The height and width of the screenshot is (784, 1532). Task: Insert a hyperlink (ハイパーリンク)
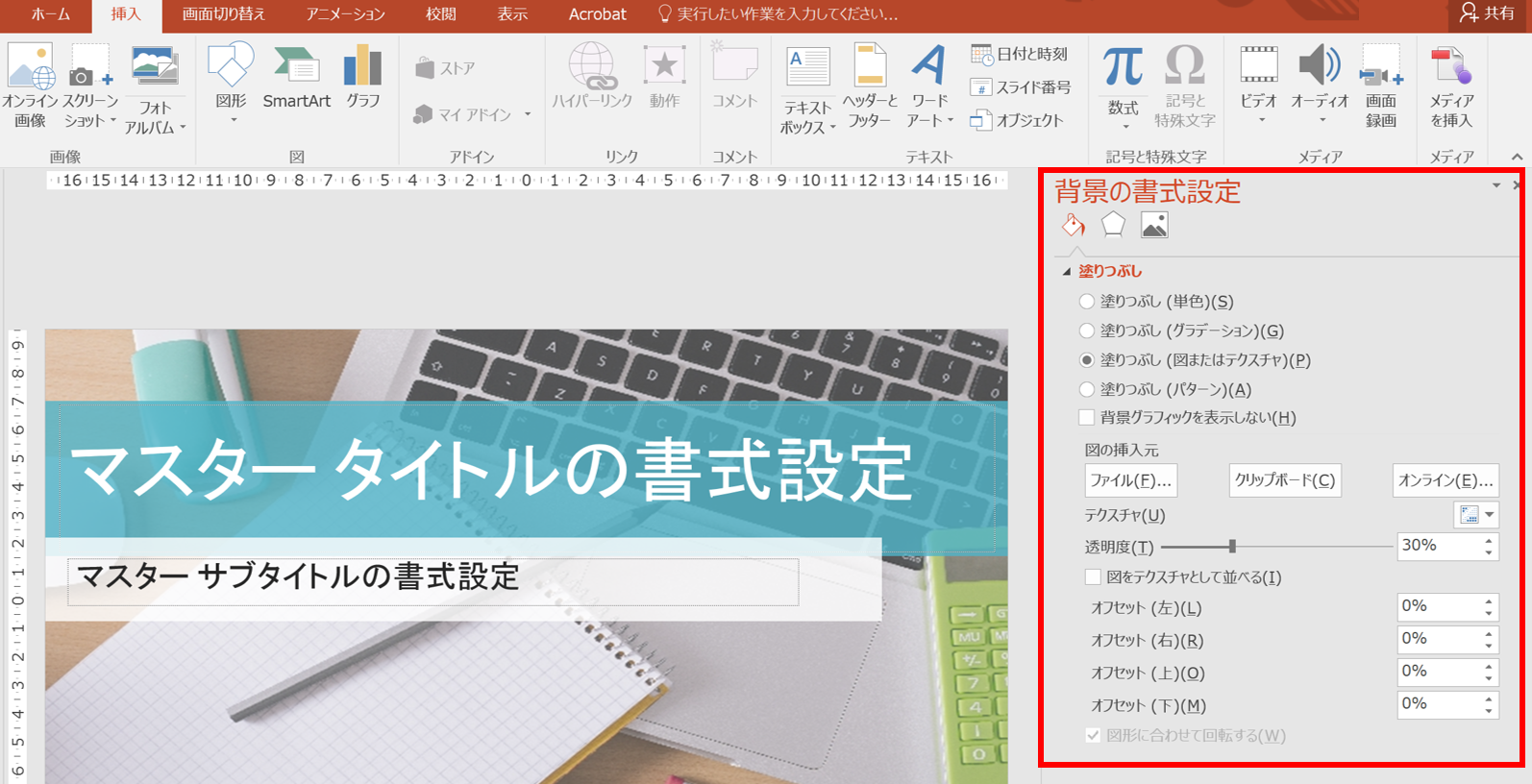pos(592,77)
